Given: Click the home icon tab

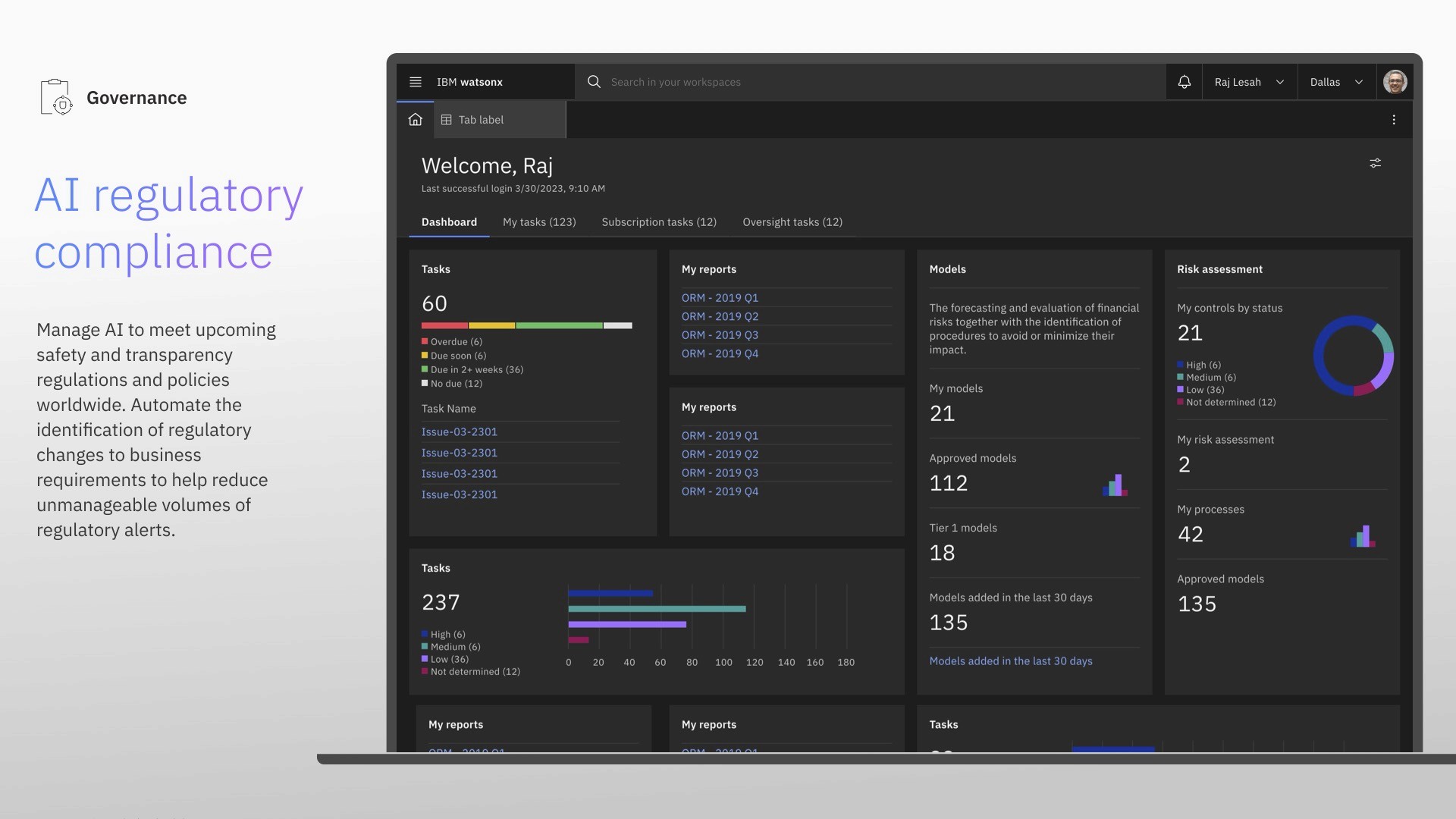Looking at the screenshot, I should tap(415, 120).
